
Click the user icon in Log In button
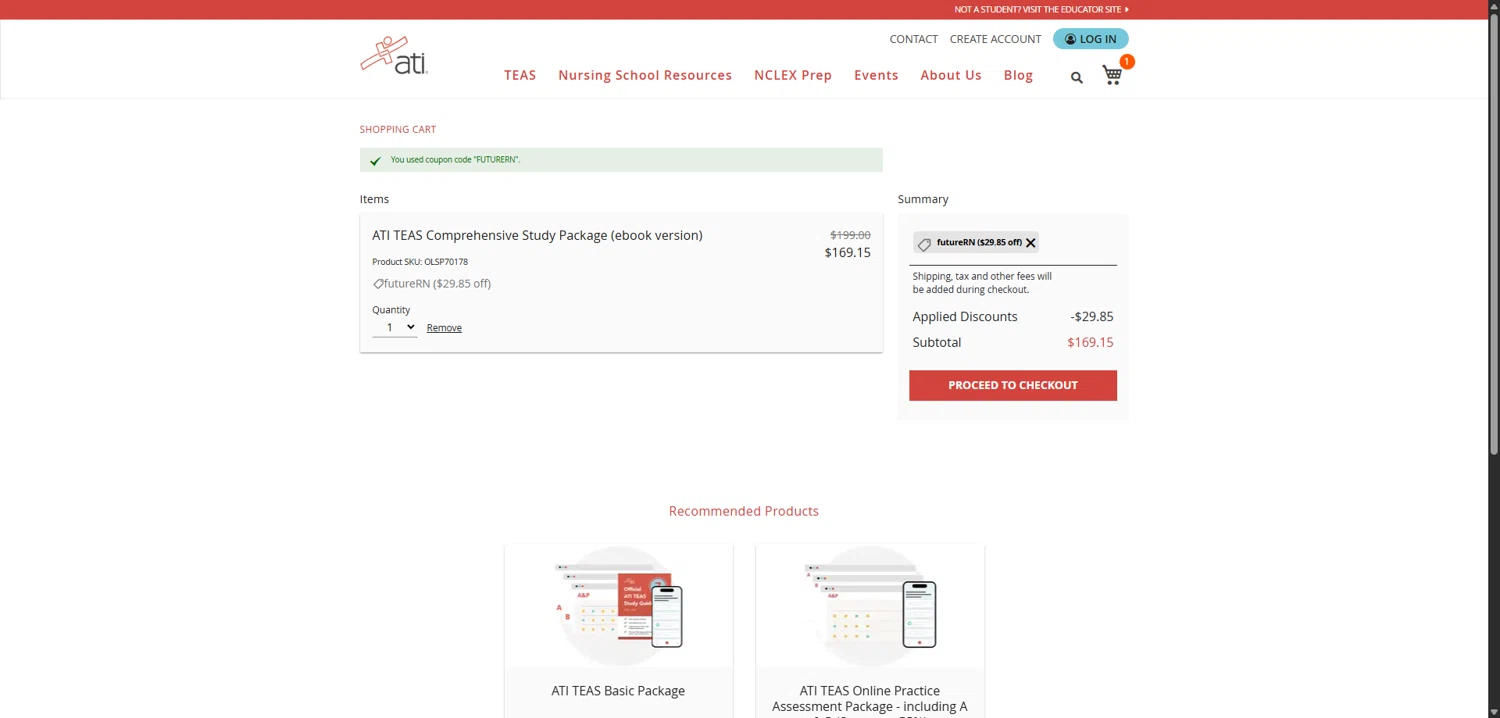(x=1070, y=39)
